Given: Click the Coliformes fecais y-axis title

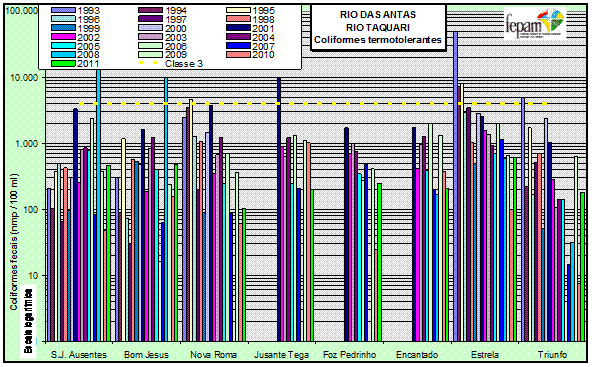Looking at the screenshot, I should point(14,242).
